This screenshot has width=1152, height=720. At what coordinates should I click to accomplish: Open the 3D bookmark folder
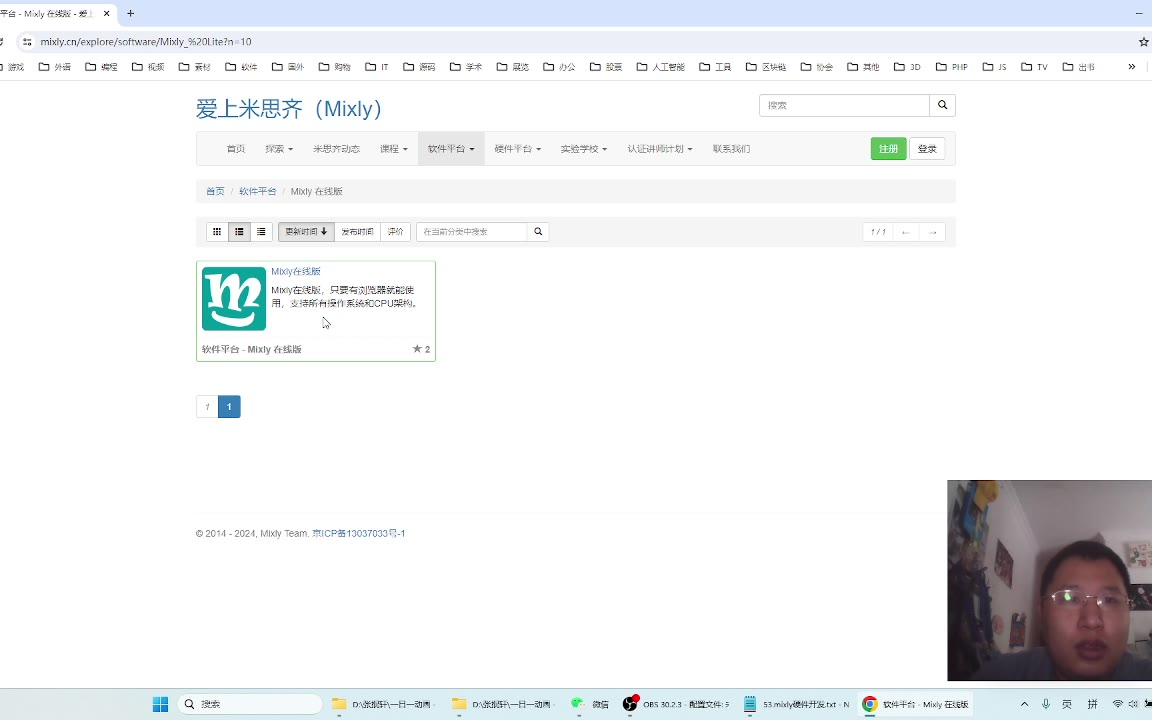(x=907, y=67)
